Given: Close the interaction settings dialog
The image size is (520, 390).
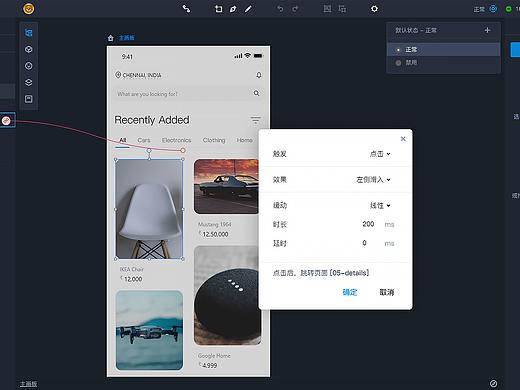Looking at the screenshot, I should [x=403, y=139].
